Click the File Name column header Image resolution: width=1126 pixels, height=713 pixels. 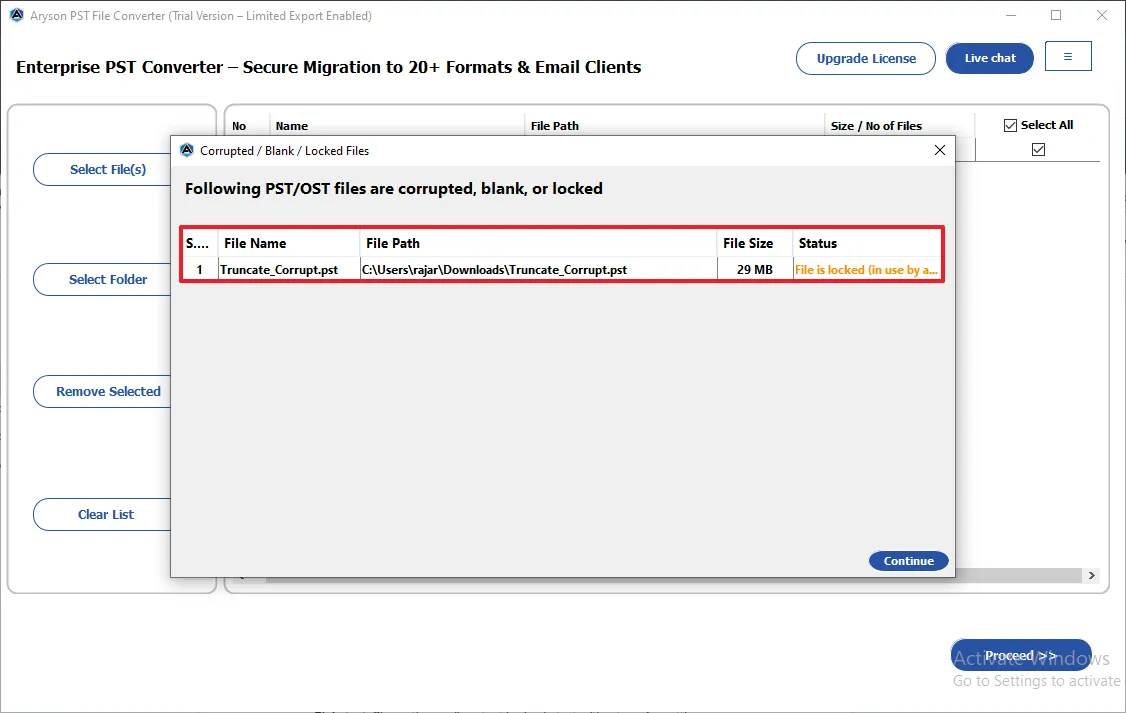tap(289, 243)
